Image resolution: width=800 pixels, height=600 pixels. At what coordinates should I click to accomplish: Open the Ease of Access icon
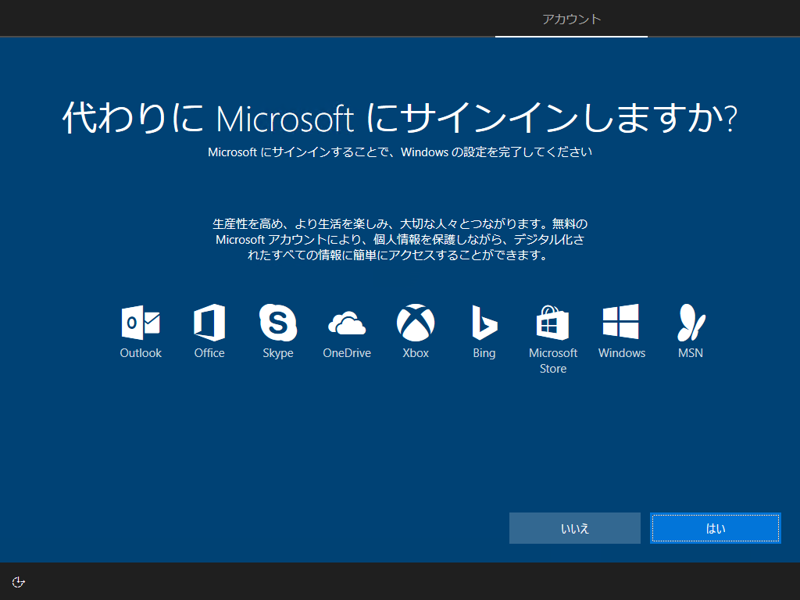pyautogui.click(x=18, y=582)
